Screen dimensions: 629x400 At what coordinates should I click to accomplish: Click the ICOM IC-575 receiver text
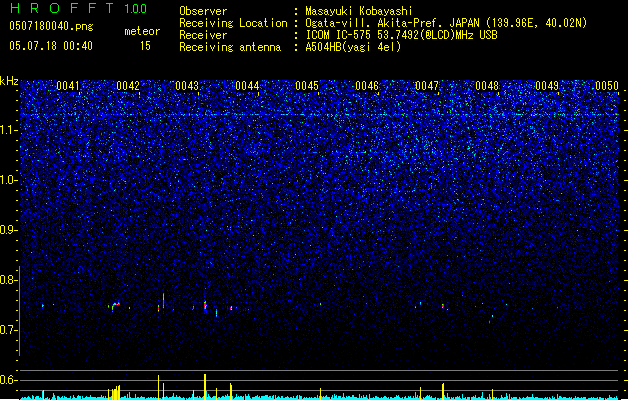click(401, 35)
